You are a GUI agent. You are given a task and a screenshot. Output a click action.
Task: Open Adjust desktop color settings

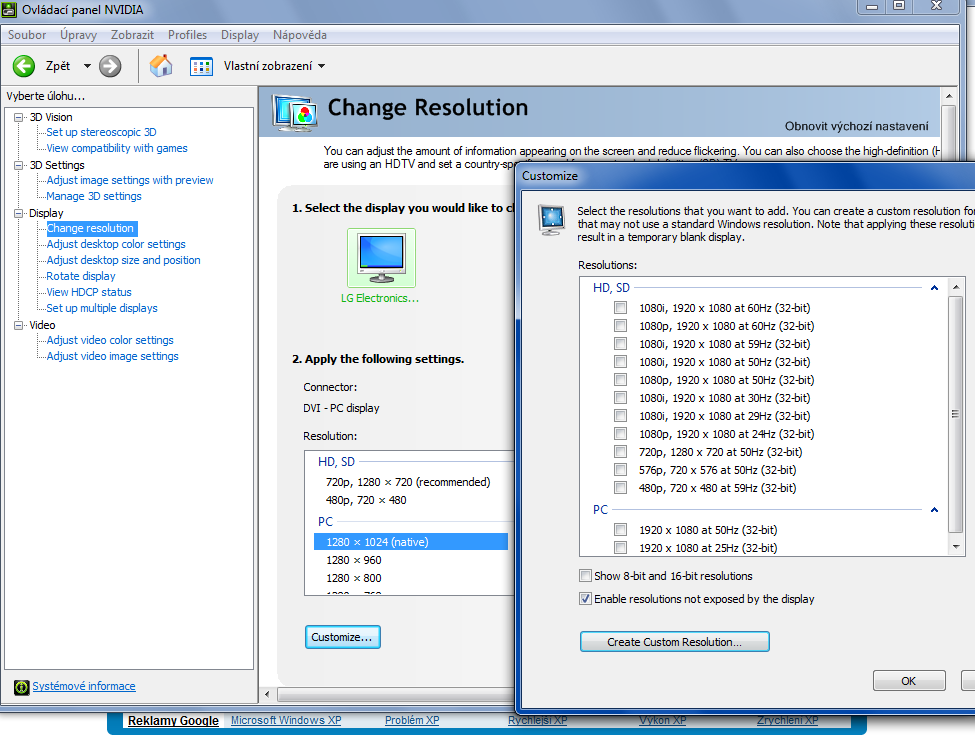(116, 244)
